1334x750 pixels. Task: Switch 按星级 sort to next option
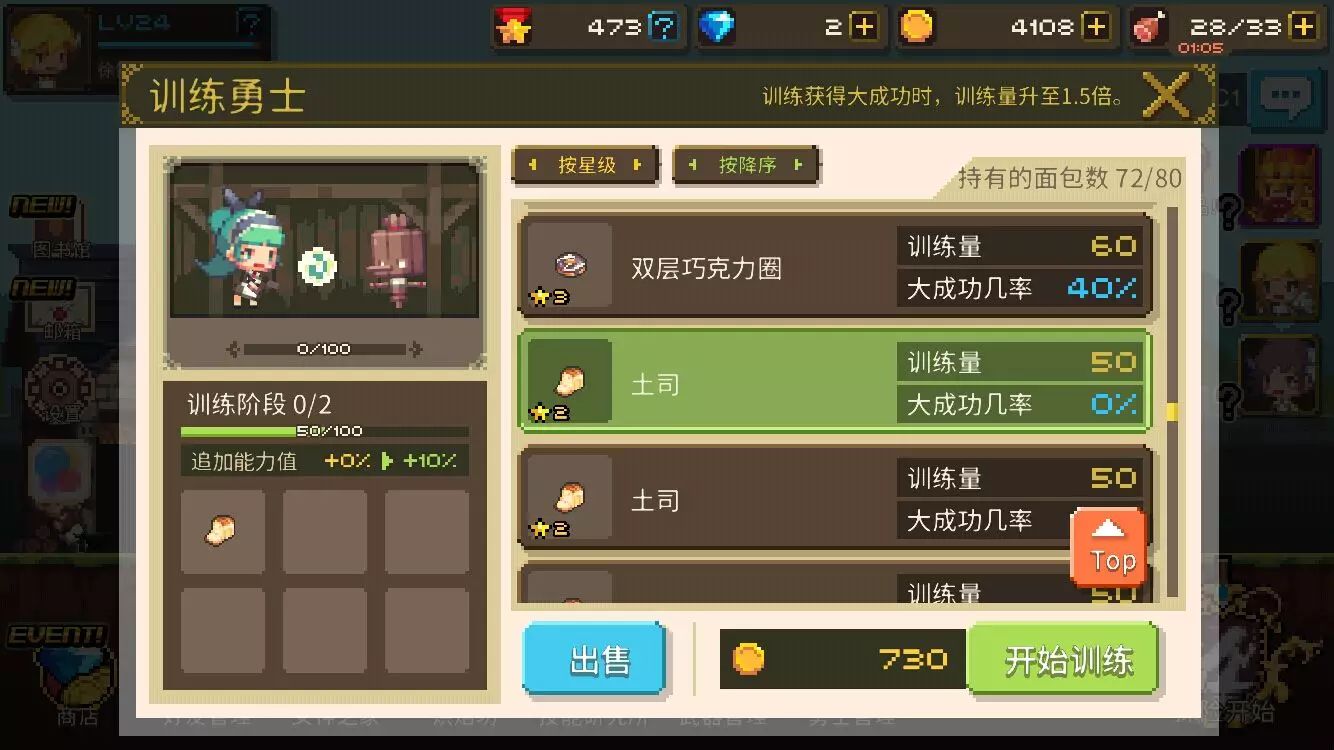point(637,165)
